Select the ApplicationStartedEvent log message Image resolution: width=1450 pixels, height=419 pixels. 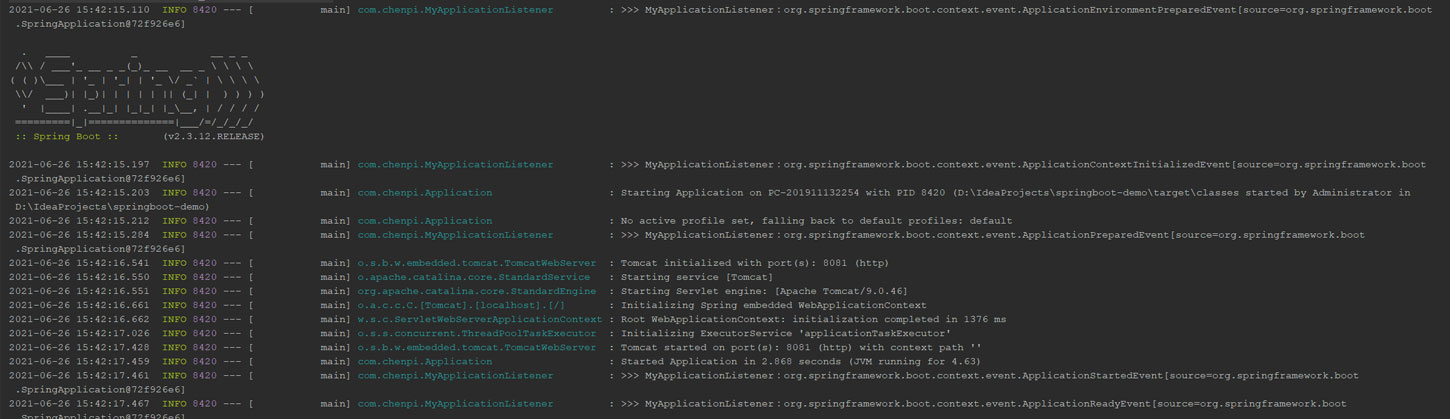point(990,374)
